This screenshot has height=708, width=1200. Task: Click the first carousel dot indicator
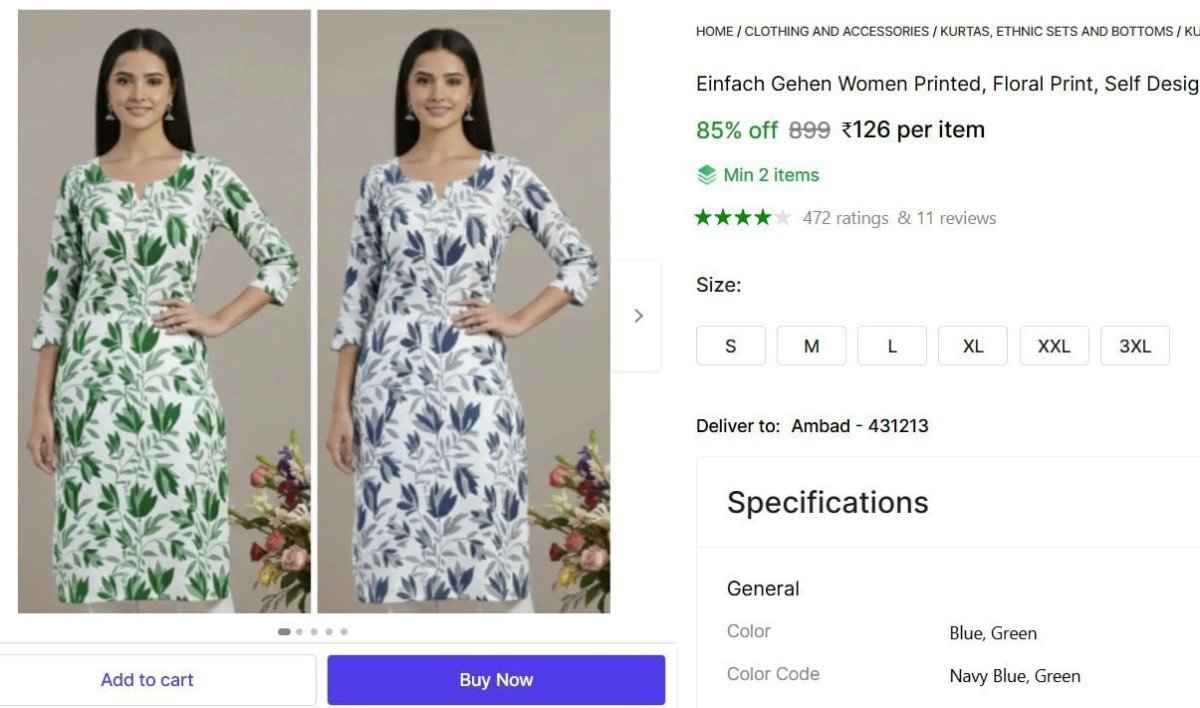283,631
